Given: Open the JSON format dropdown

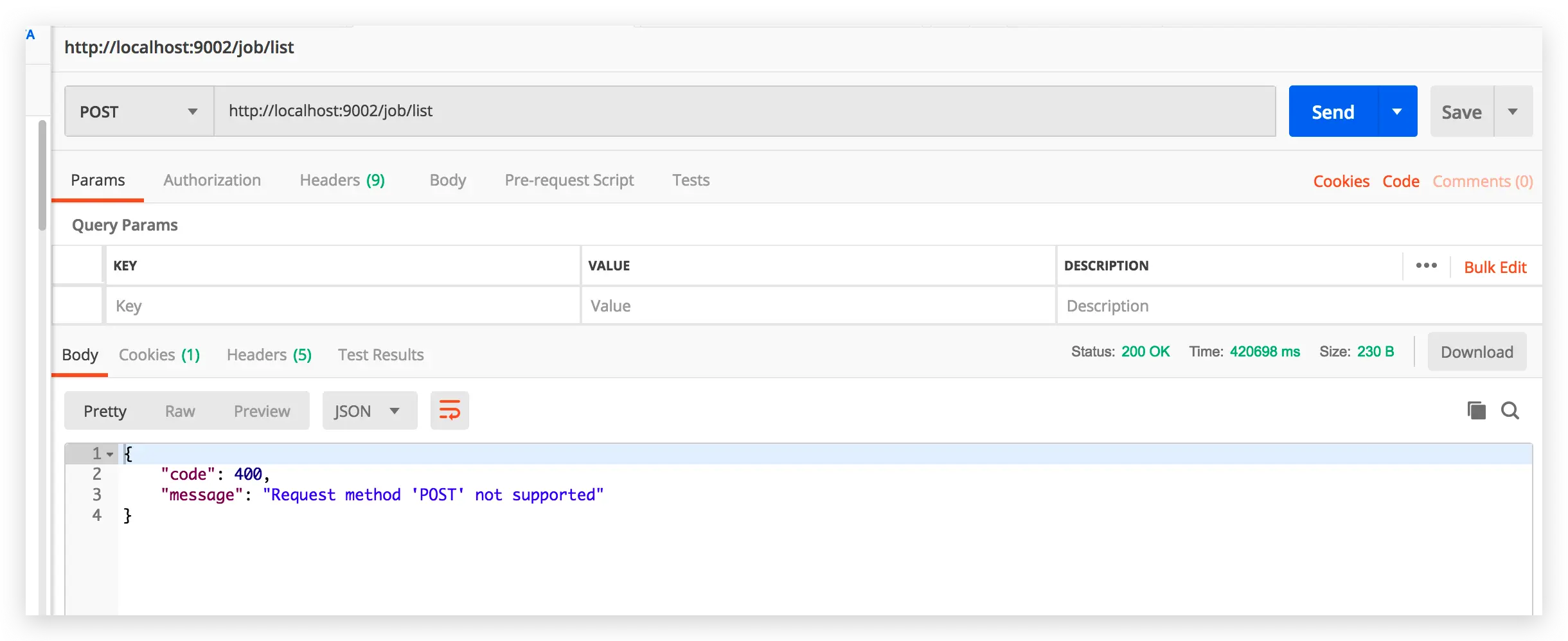Looking at the screenshot, I should pos(369,411).
